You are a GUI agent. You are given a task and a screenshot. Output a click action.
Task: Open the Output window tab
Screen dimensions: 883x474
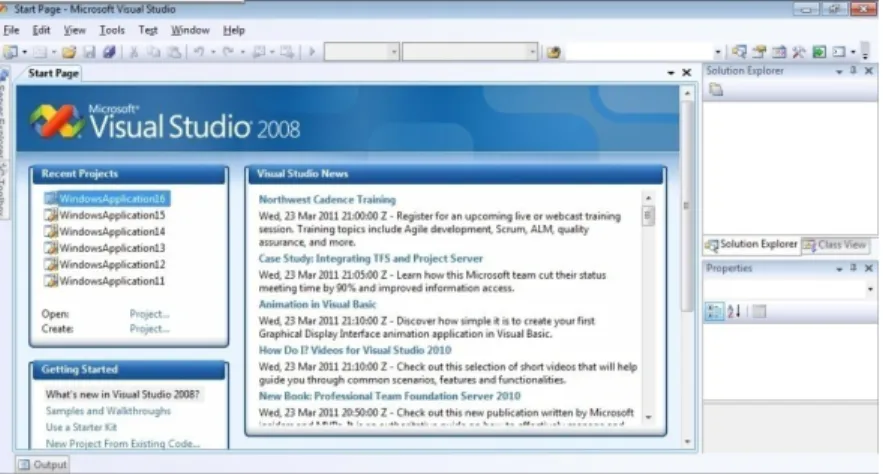click(x=43, y=464)
